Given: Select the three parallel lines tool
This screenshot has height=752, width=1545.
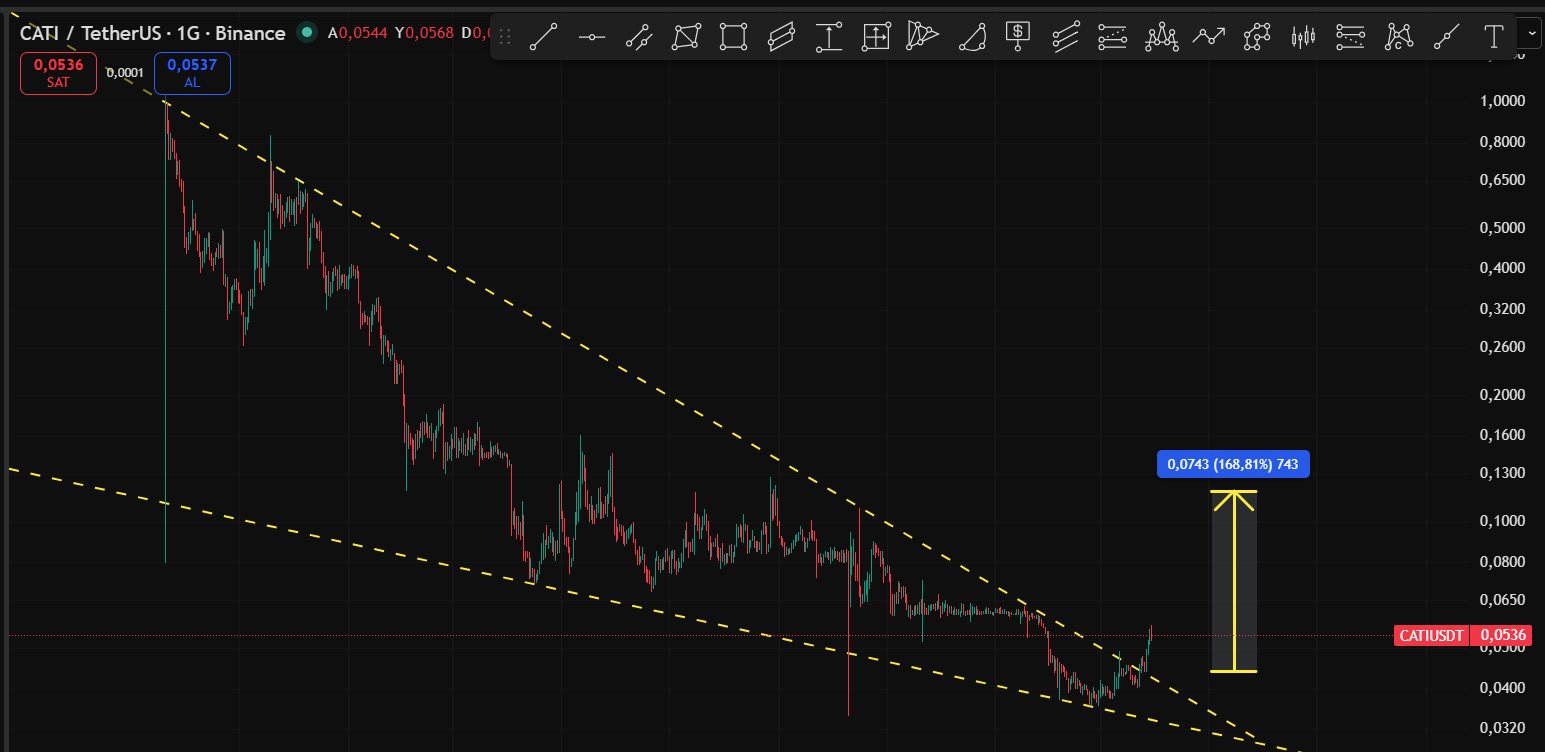Looking at the screenshot, I should (x=1066, y=37).
